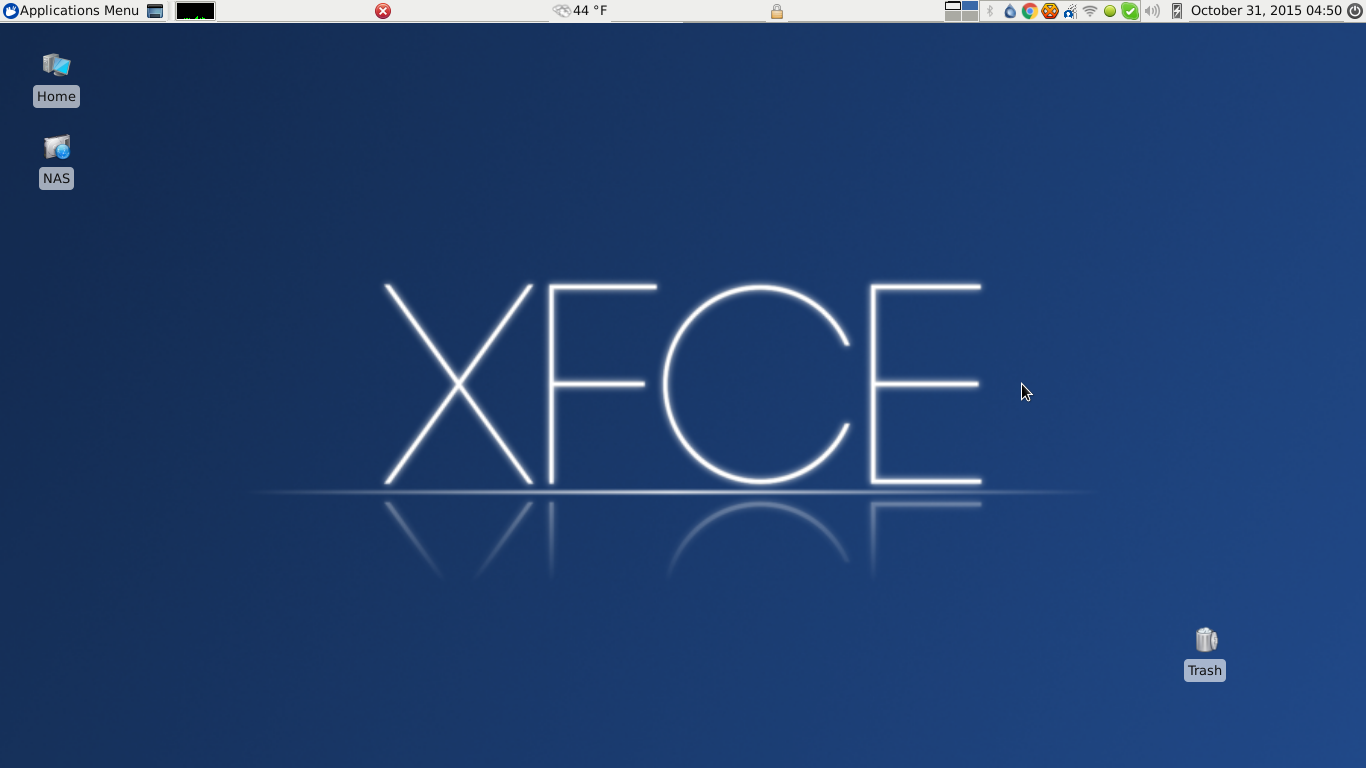Click the Chrome tray icon
Screen dimensions: 1366x768
pos(1029,11)
